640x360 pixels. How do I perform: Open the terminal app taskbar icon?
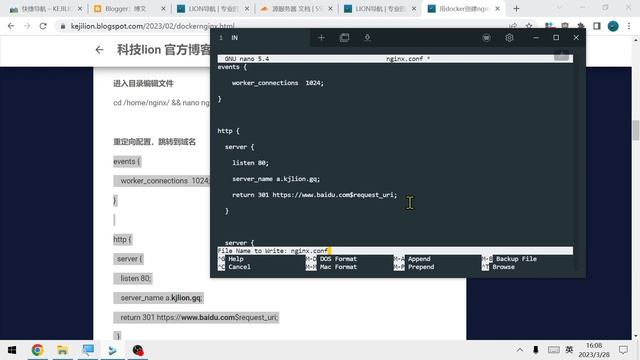click(x=113, y=350)
